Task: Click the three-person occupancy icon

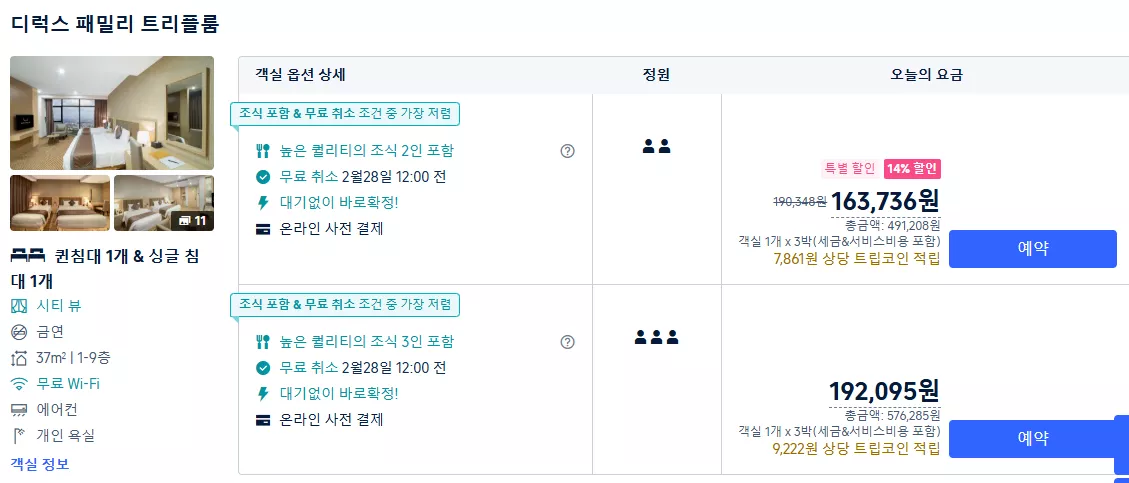Action: (x=656, y=337)
